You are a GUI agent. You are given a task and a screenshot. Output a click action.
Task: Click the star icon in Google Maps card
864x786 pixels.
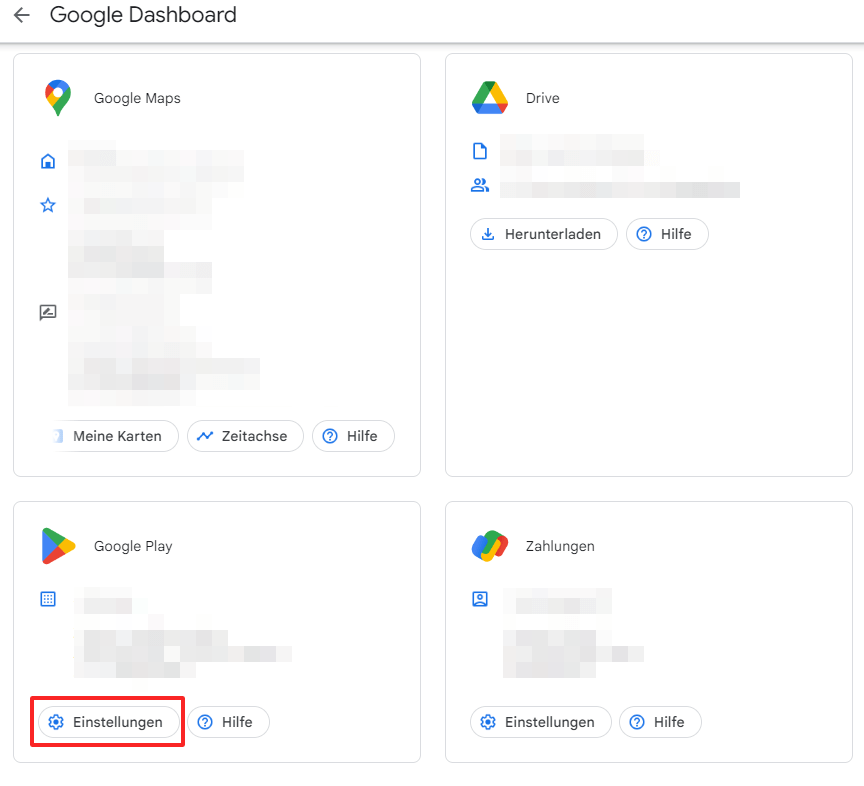48,206
